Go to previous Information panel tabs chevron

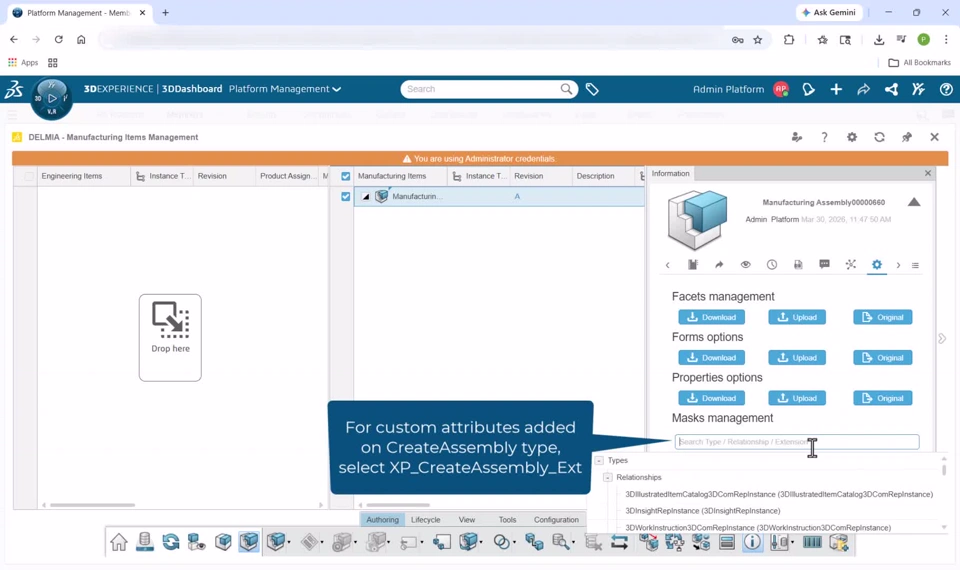point(667,265)
